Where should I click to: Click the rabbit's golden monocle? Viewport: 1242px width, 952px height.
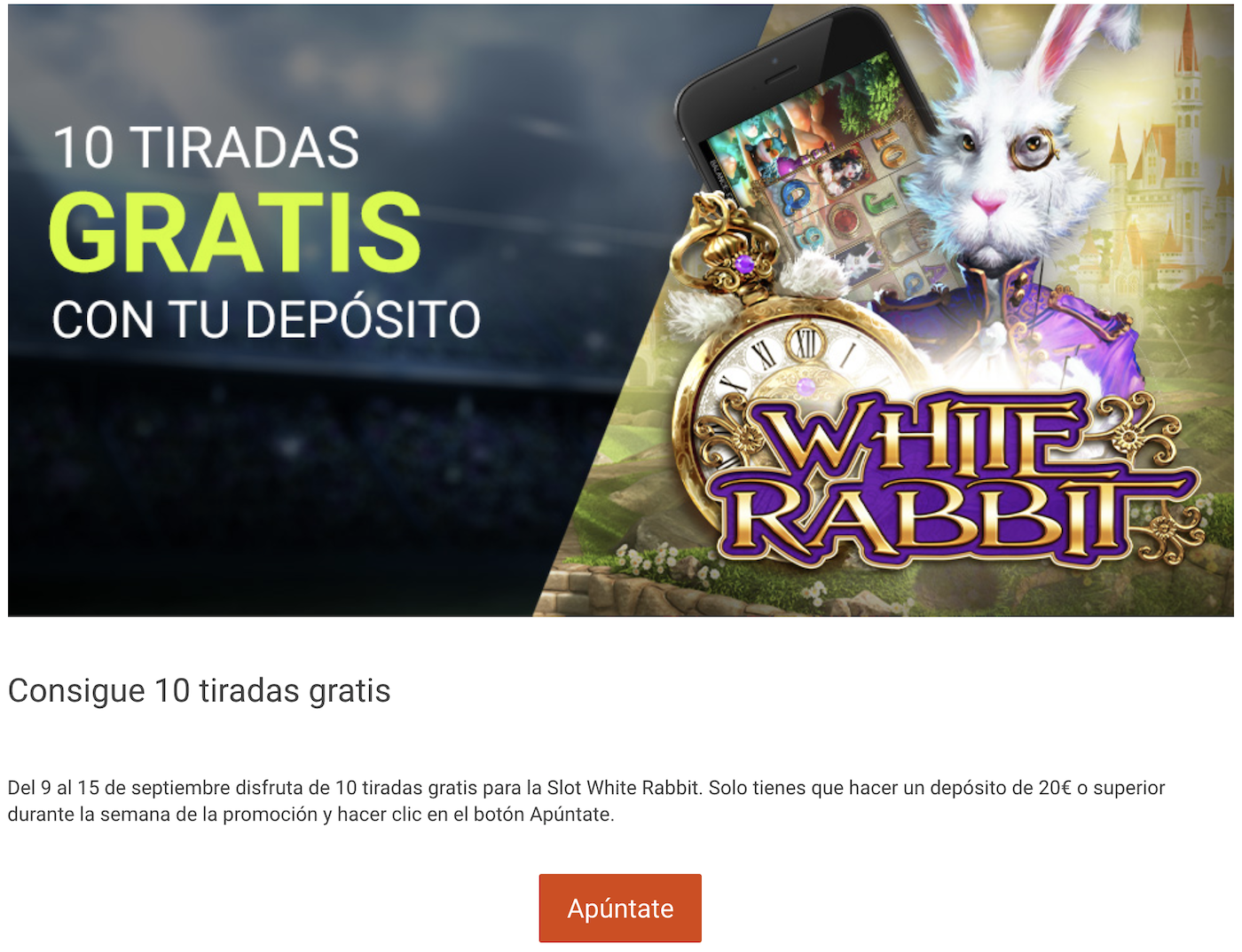point(1034,148)
